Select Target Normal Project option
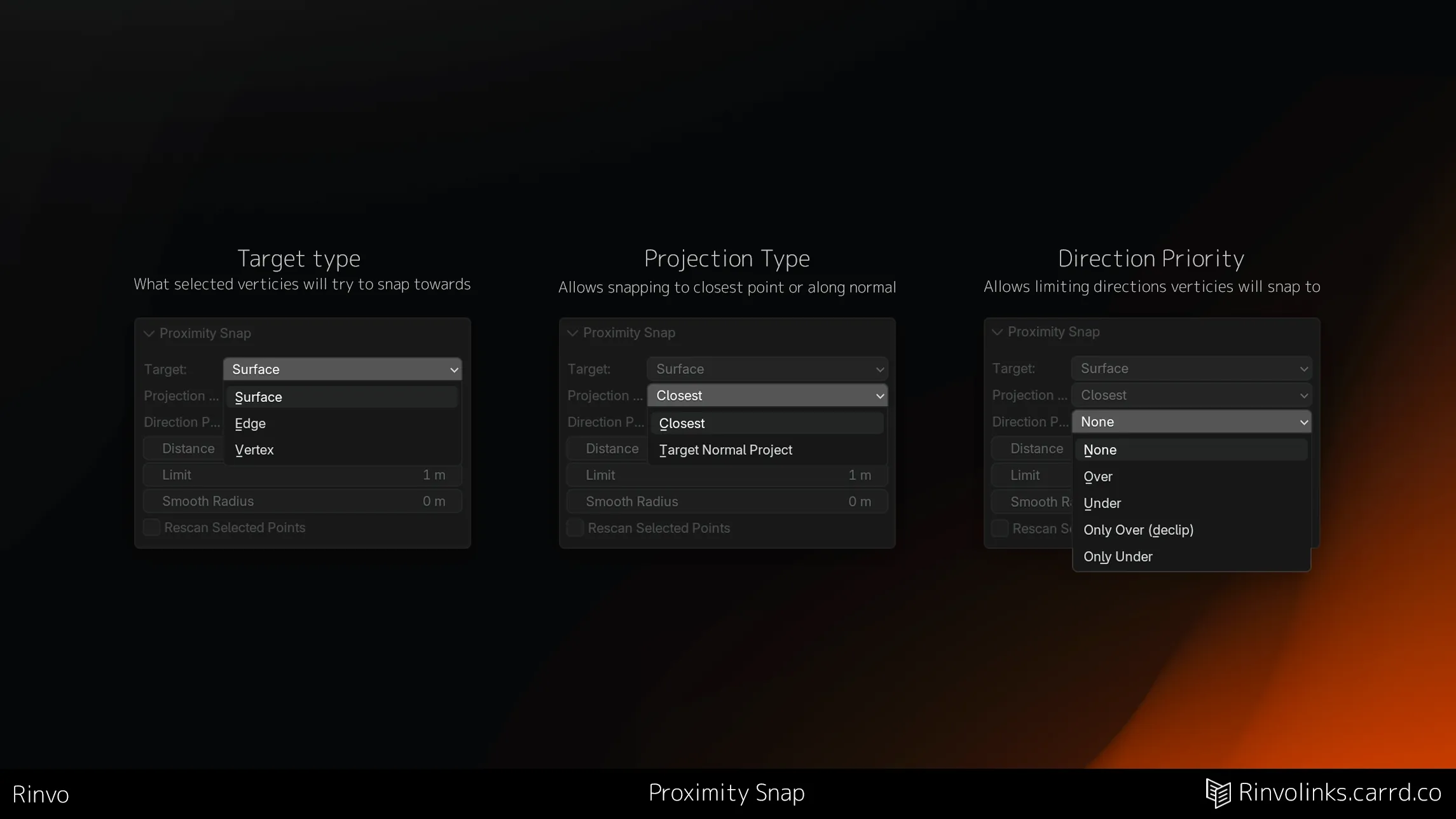The image size is (1456, 819). click(767, 450)
